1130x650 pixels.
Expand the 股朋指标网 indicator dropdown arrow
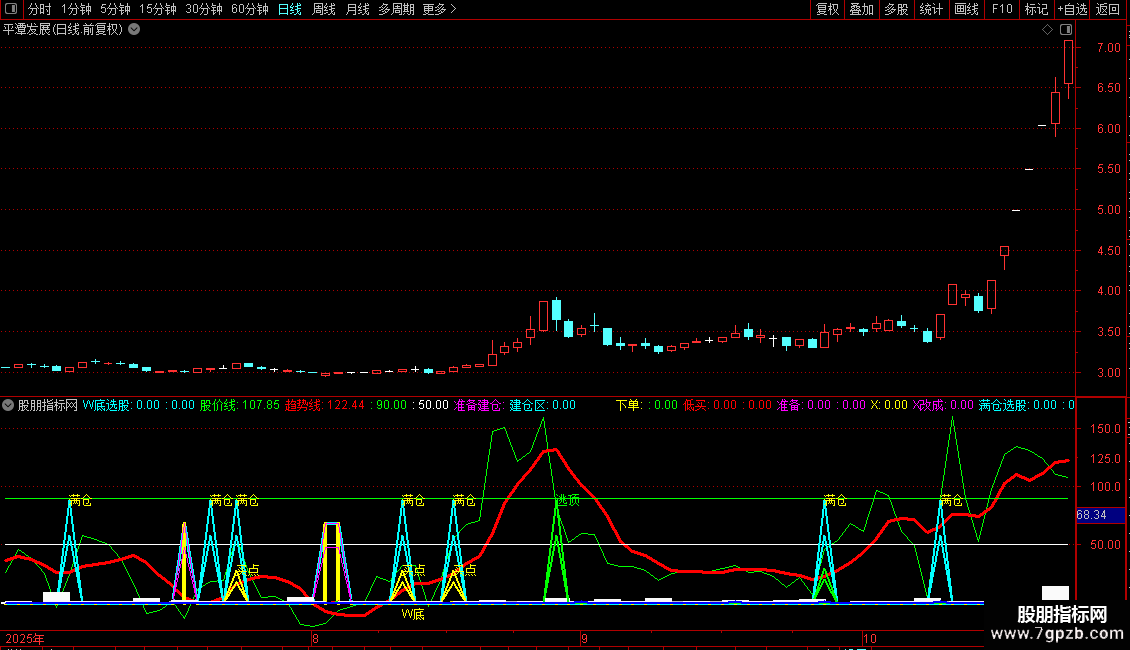pyautogui.click(x=9, y=405)
